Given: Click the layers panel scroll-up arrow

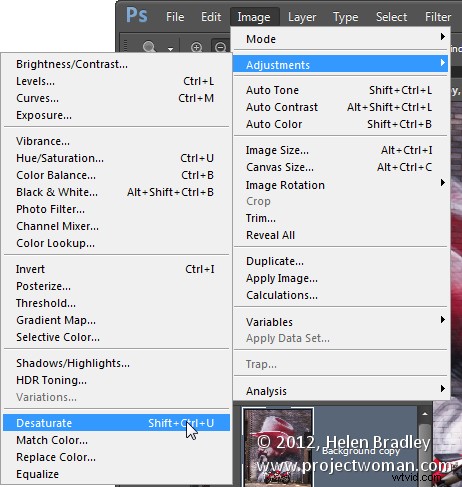Looking at the screenshot, I should pos(425,414).
